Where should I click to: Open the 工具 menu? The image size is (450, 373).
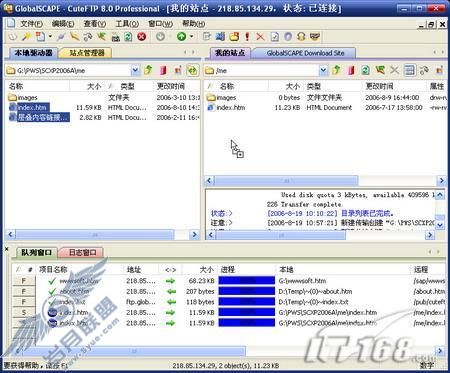(127, 24)
